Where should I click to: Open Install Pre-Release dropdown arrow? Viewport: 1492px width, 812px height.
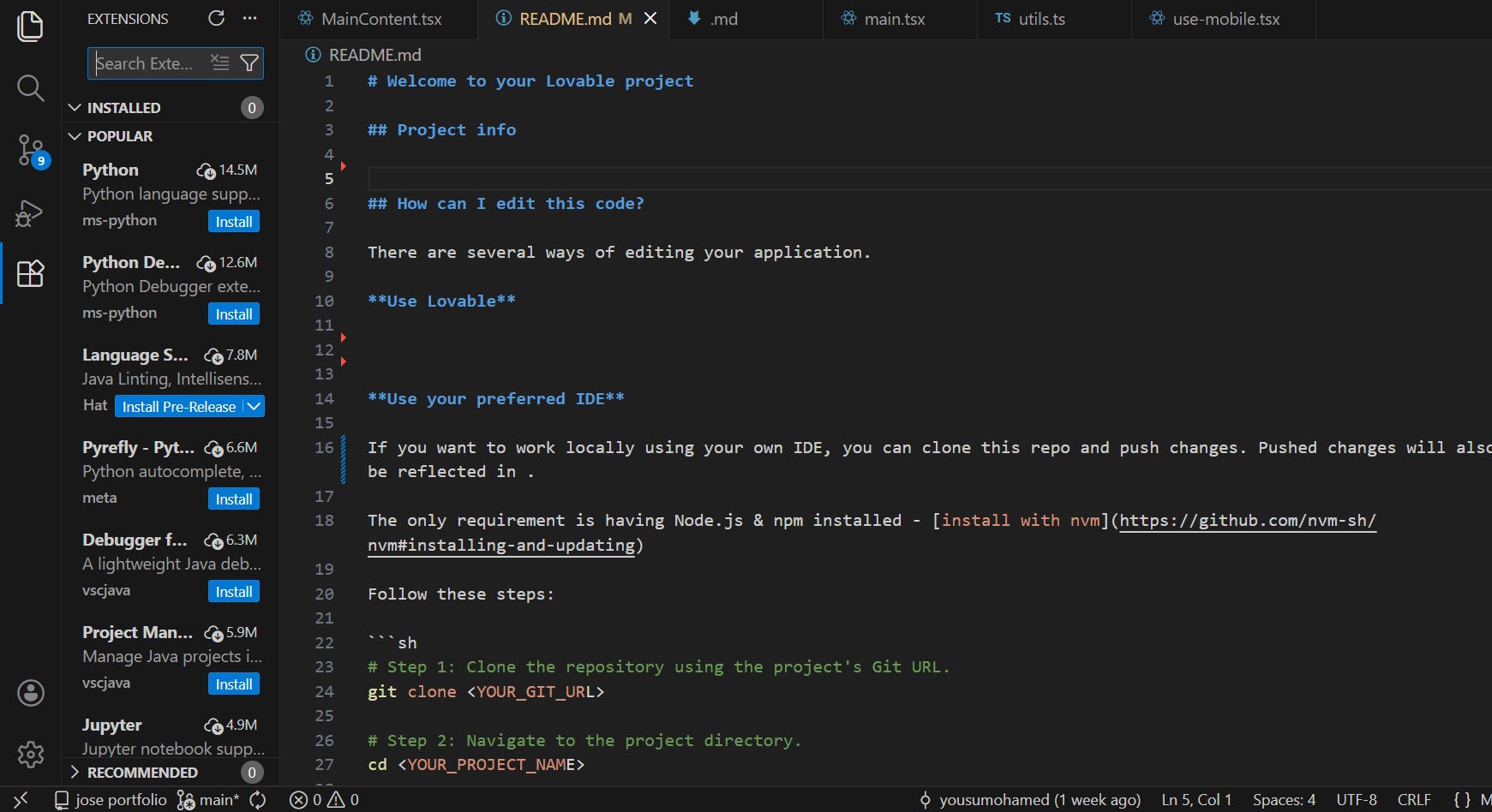click(x=255, y=407)
